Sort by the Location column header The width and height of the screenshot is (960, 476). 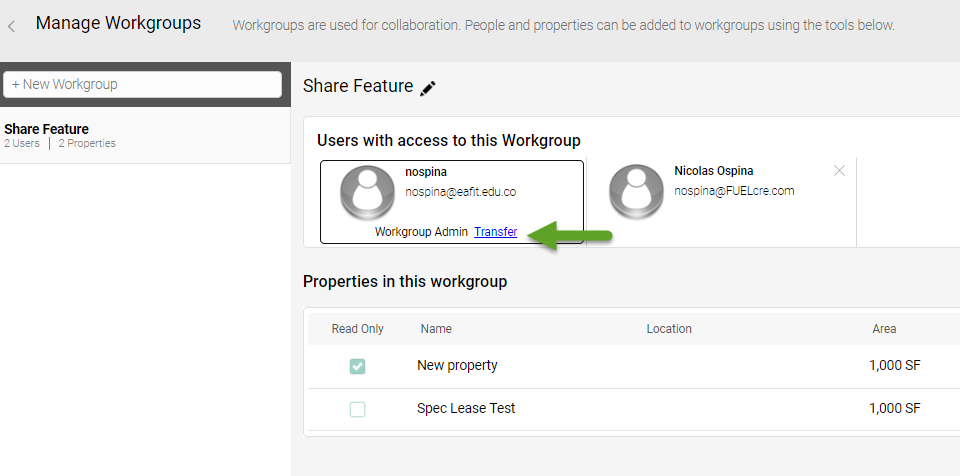coord(669,329)
